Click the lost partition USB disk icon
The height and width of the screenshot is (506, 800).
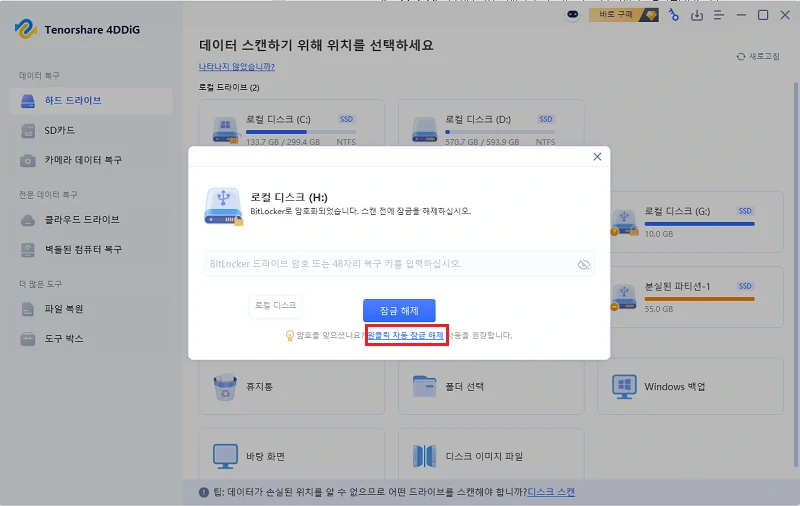coord(624,297)
